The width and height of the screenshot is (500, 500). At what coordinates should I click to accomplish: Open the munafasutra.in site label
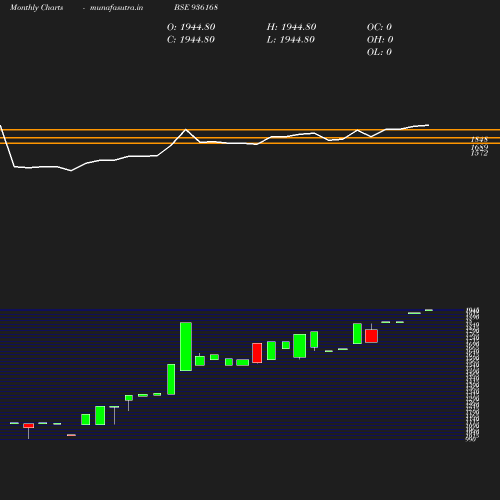click(117, 8)
